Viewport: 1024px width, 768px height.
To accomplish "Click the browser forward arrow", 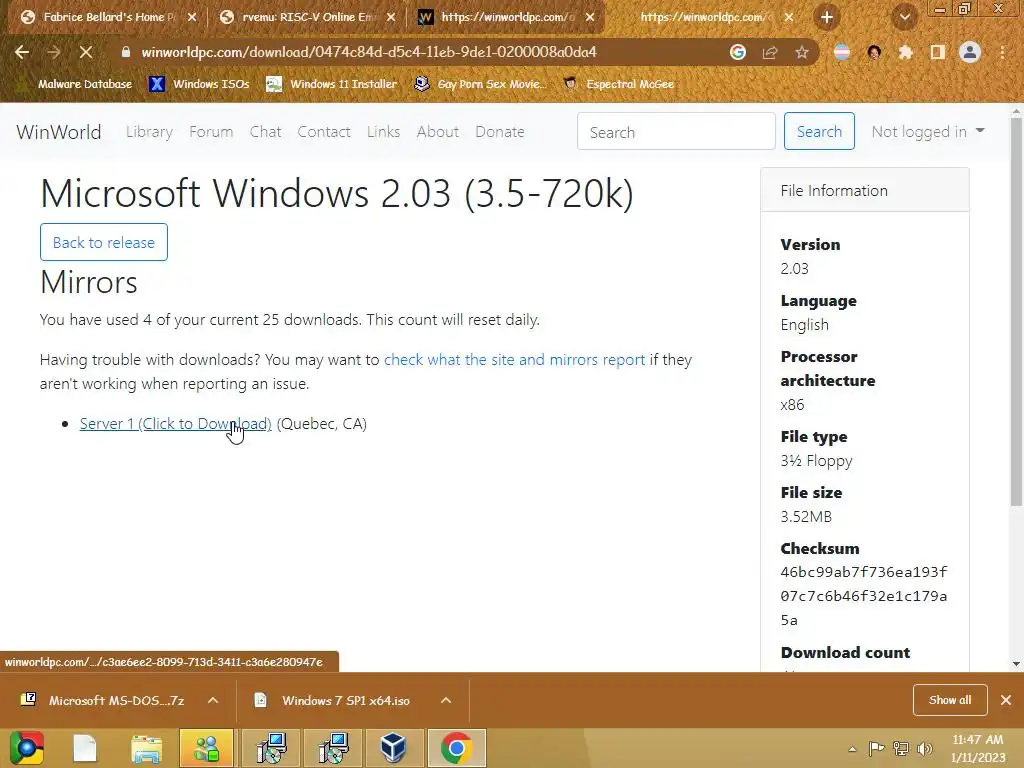I will pos(54,52).
